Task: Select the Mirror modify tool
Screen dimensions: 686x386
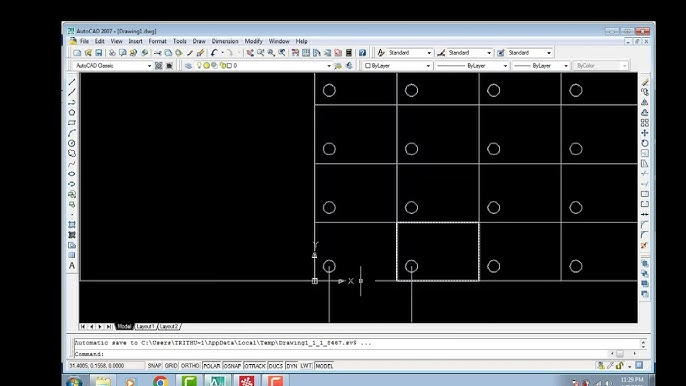Action: coord(645,102)
